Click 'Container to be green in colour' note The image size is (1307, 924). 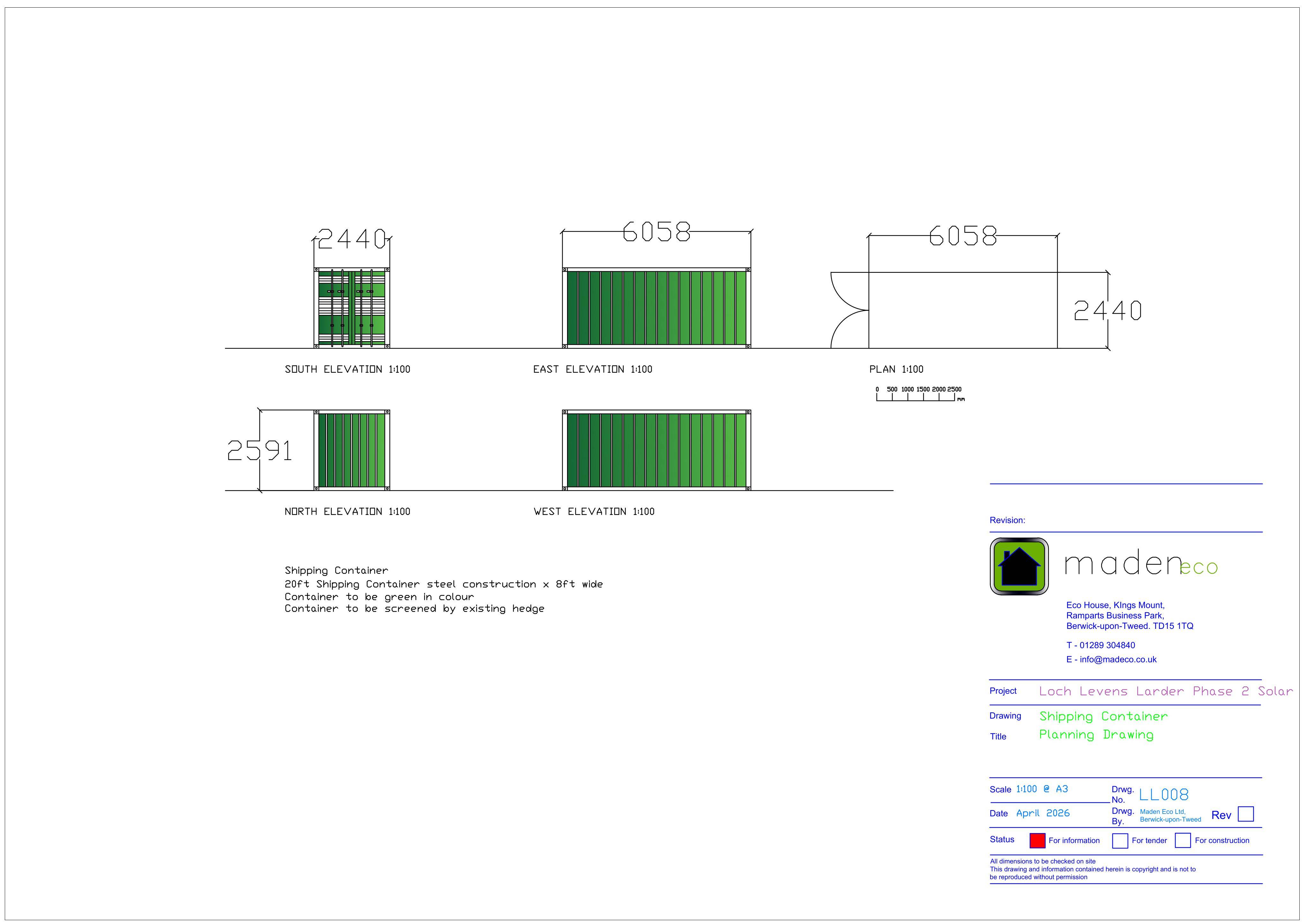379,597
